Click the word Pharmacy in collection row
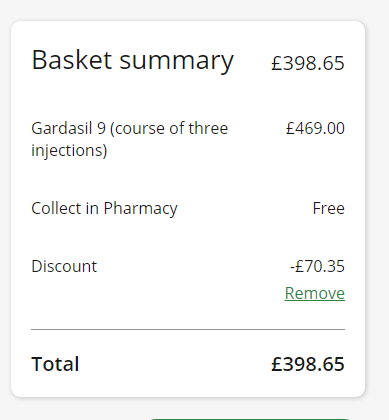This screenshot has height=420, width=389. click(140, 209)
